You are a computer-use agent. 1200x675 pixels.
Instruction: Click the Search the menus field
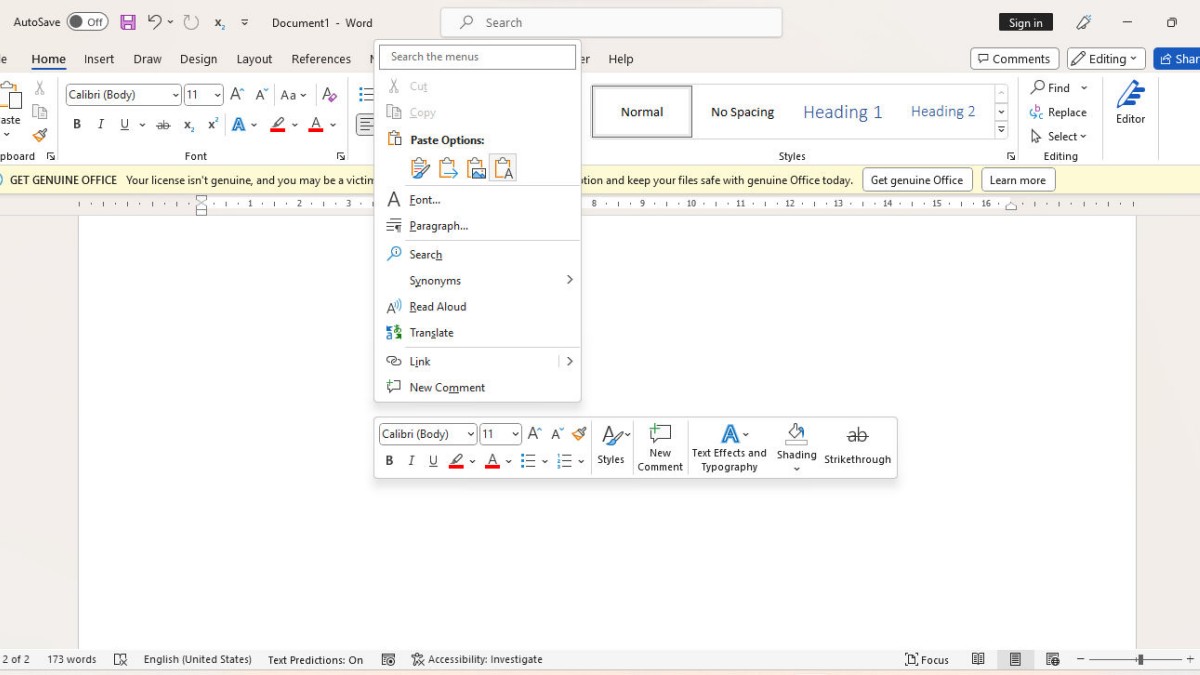(477, 57)
